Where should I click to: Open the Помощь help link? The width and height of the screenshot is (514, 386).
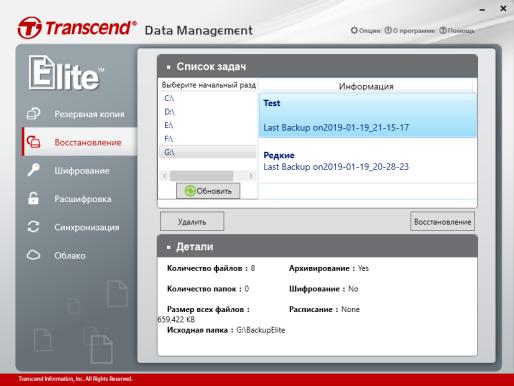point(457,30)
